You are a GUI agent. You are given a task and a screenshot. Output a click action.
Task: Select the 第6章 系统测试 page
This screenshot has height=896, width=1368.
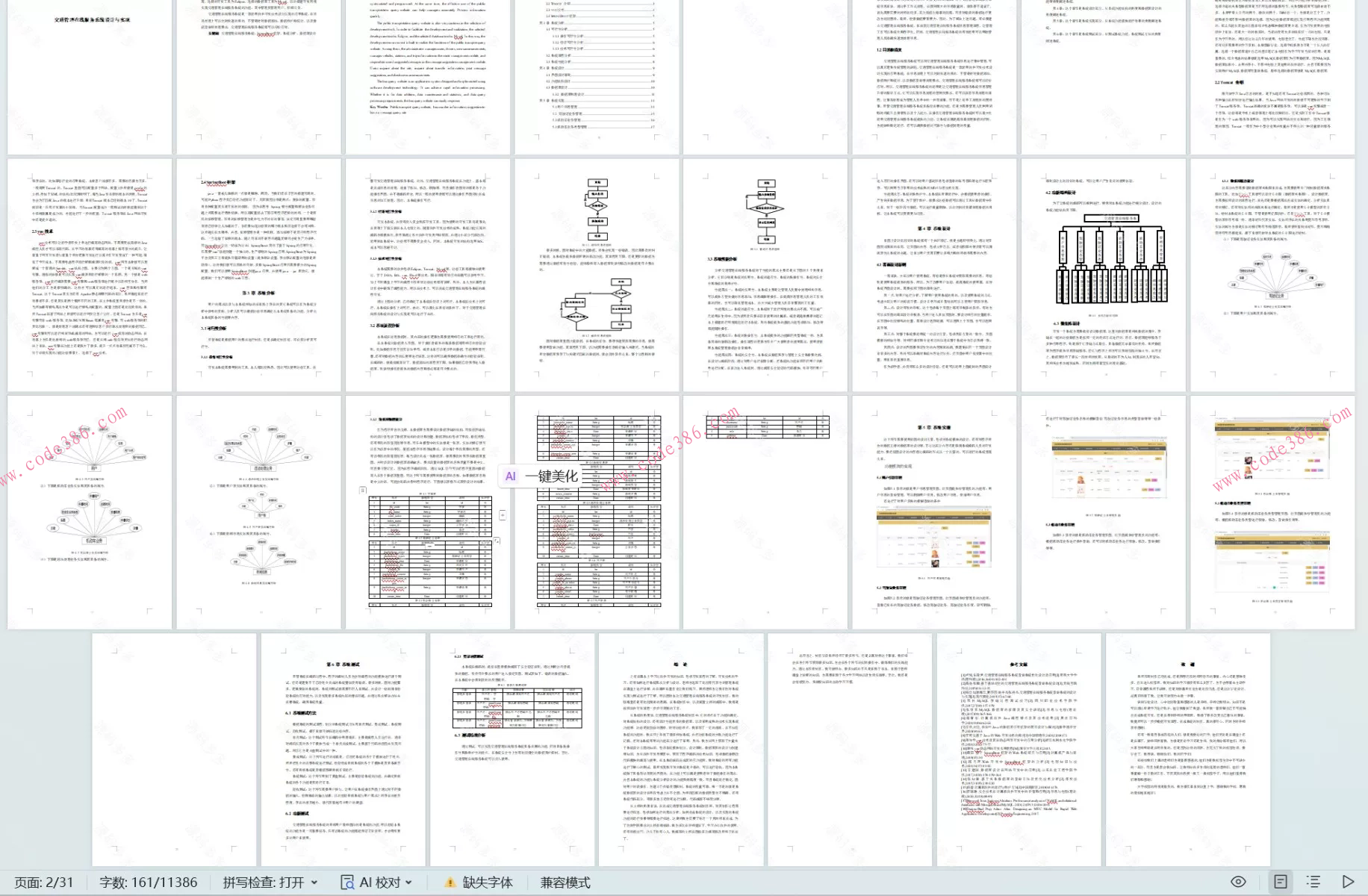click(343, 750)
